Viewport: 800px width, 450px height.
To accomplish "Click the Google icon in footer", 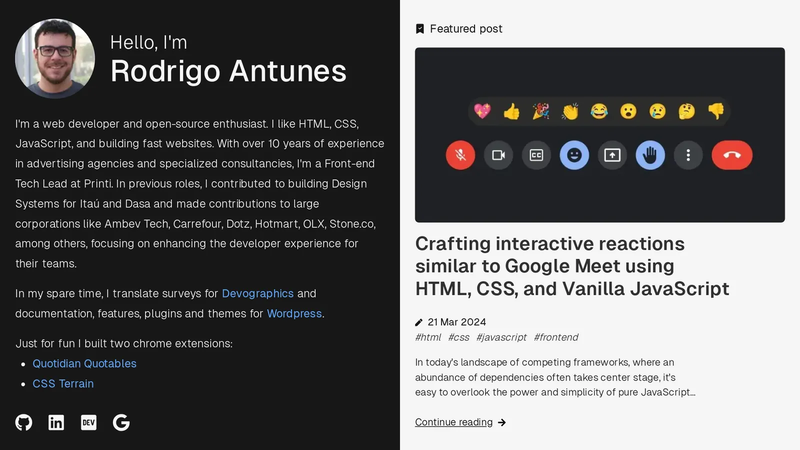I will coord(121,422).
